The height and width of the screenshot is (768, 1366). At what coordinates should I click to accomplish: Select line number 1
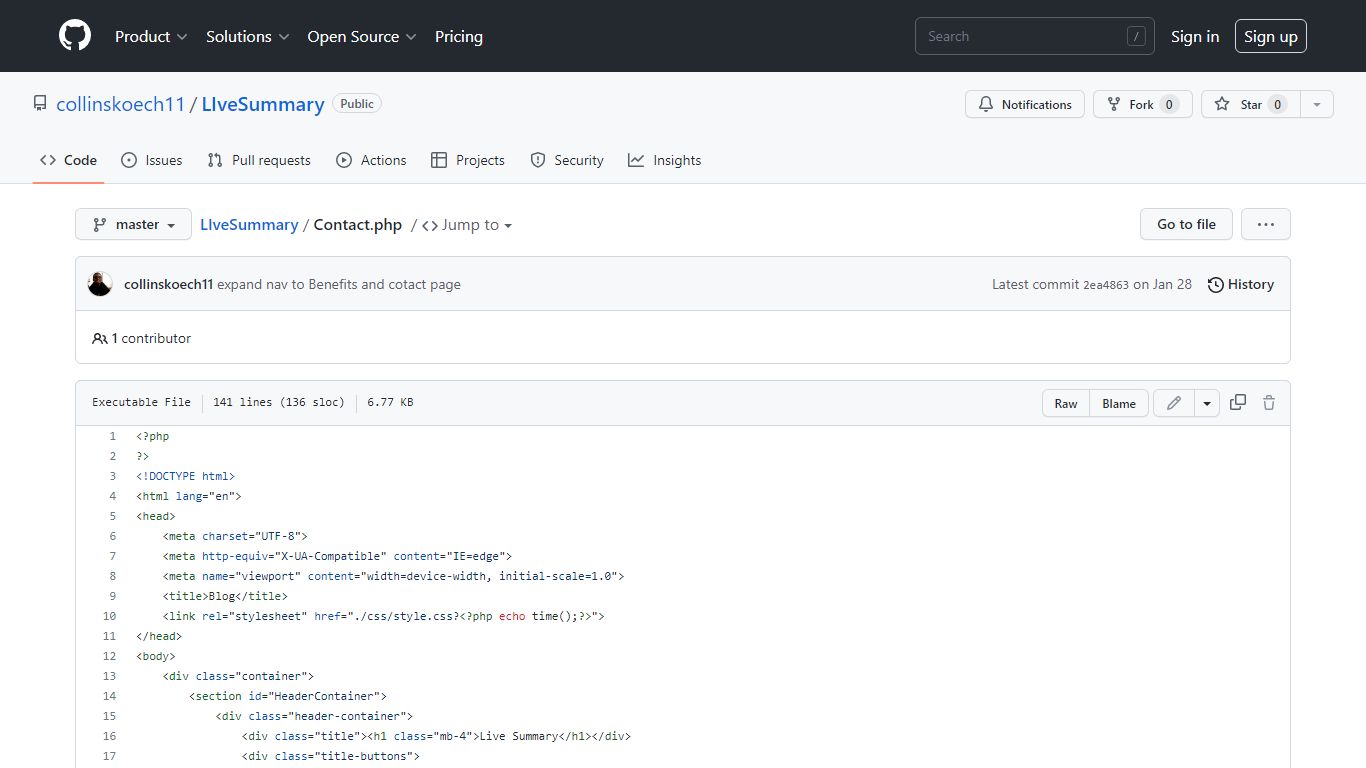pyautogui.click(x=113, y=436)
